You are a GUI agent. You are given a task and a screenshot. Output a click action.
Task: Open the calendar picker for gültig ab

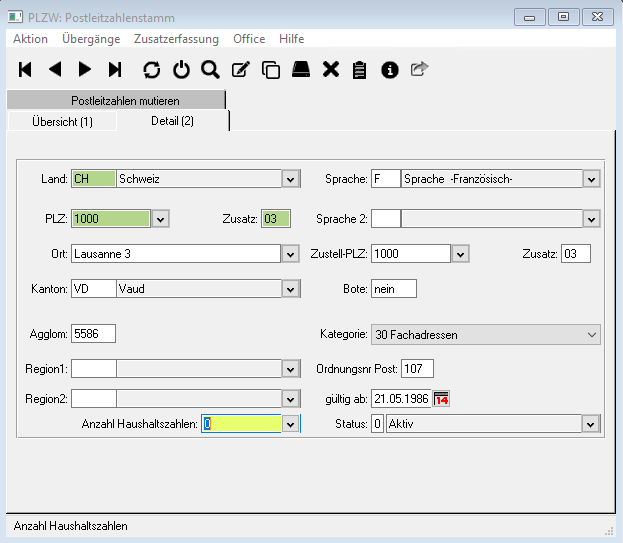(x=441, y=399)
